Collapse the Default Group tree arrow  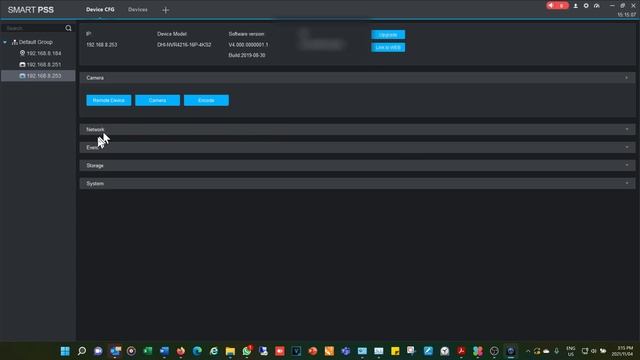[x=5, y=42]
